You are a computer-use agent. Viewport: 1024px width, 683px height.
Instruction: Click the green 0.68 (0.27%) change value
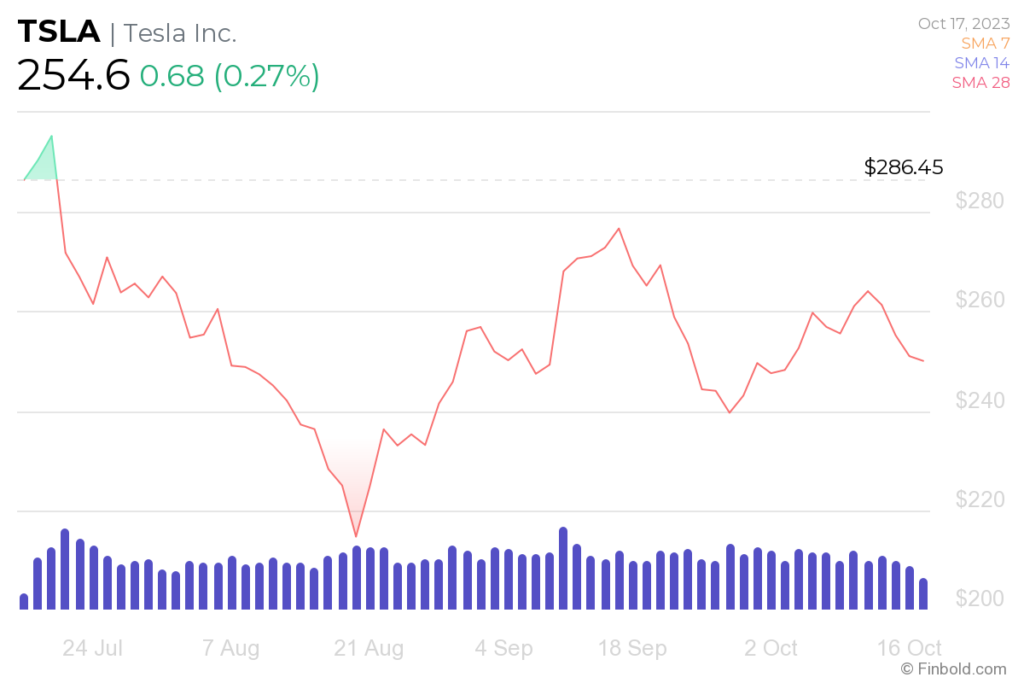[229, 76]
